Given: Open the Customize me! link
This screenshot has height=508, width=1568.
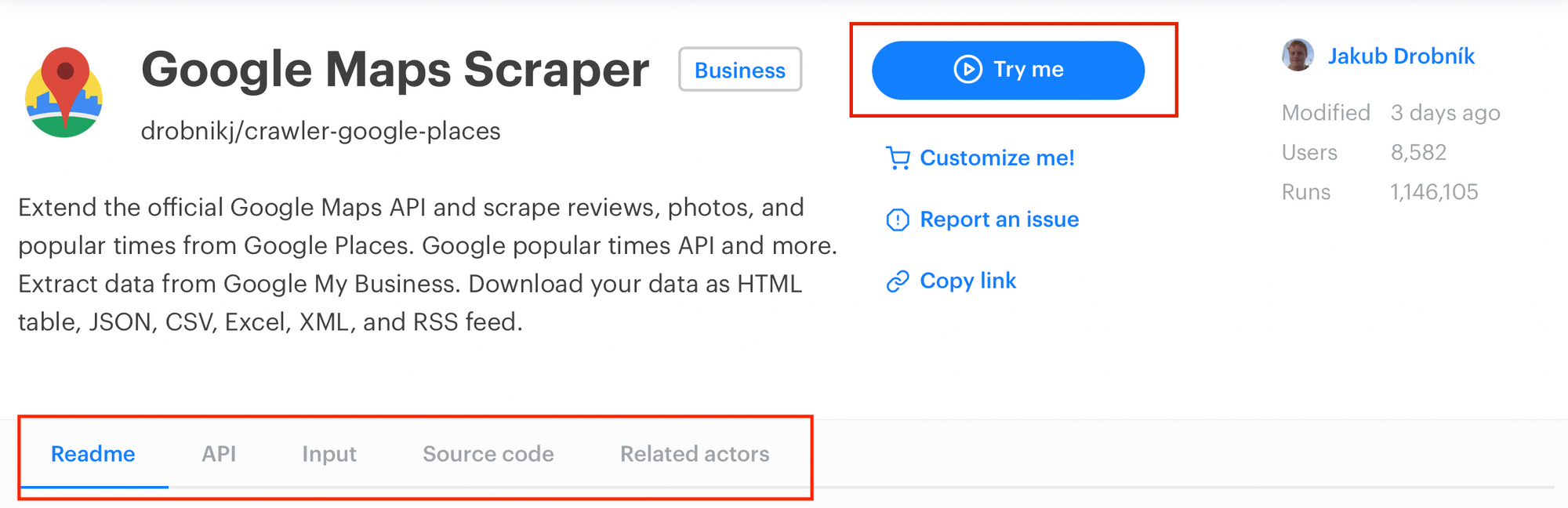Looking at the screenshot, I should coord(996,158).
